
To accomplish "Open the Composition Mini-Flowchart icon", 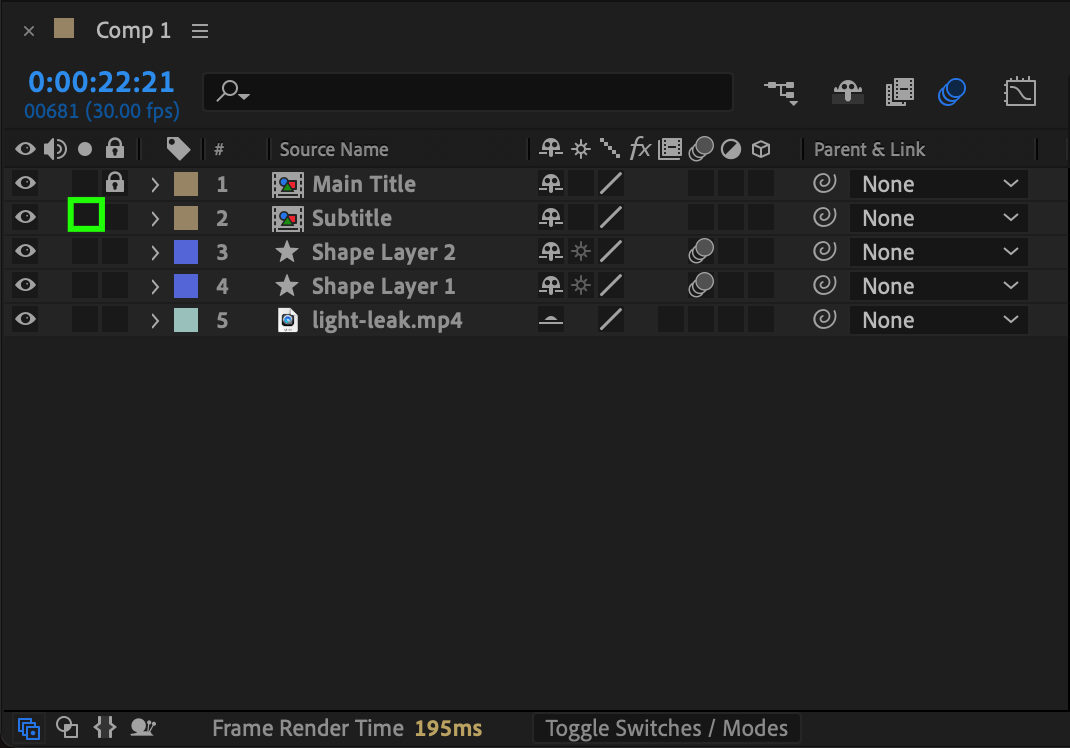I will pyautogui.click(x=781, y=91).
